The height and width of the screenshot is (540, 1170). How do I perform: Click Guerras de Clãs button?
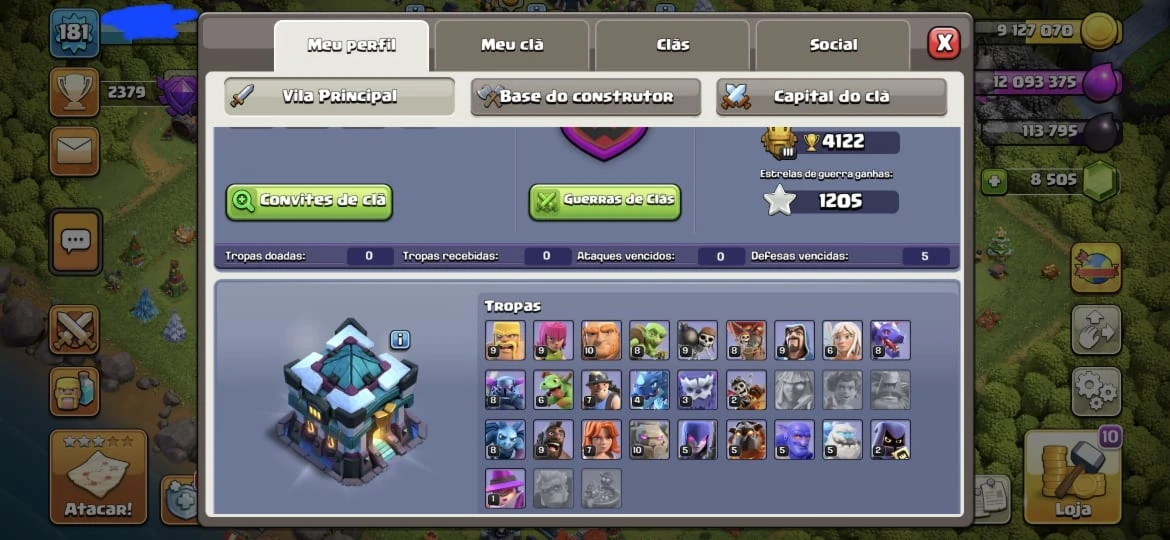pos(605,201)
